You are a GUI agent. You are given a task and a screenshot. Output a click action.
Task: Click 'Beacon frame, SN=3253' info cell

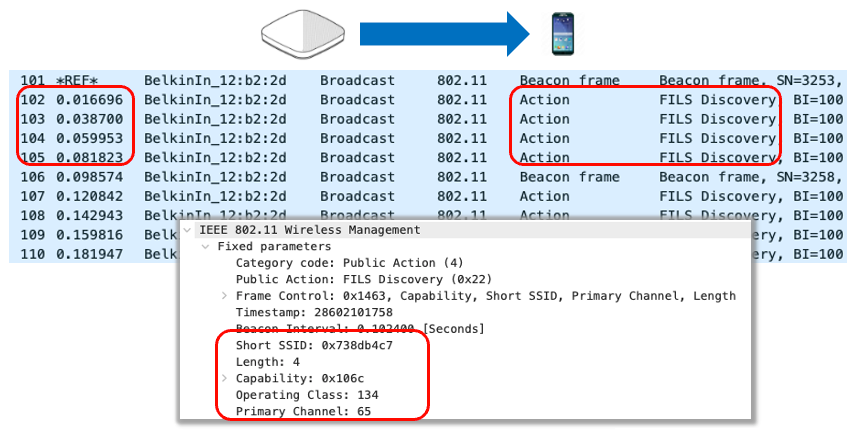click(x=750, y=80)
